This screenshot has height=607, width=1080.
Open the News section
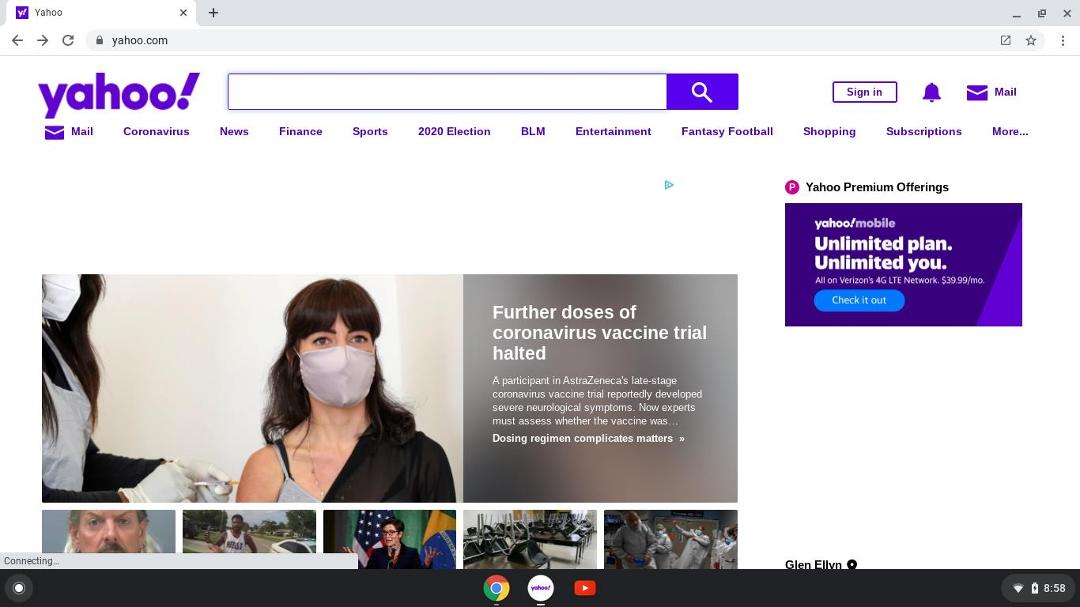point(234,132)
